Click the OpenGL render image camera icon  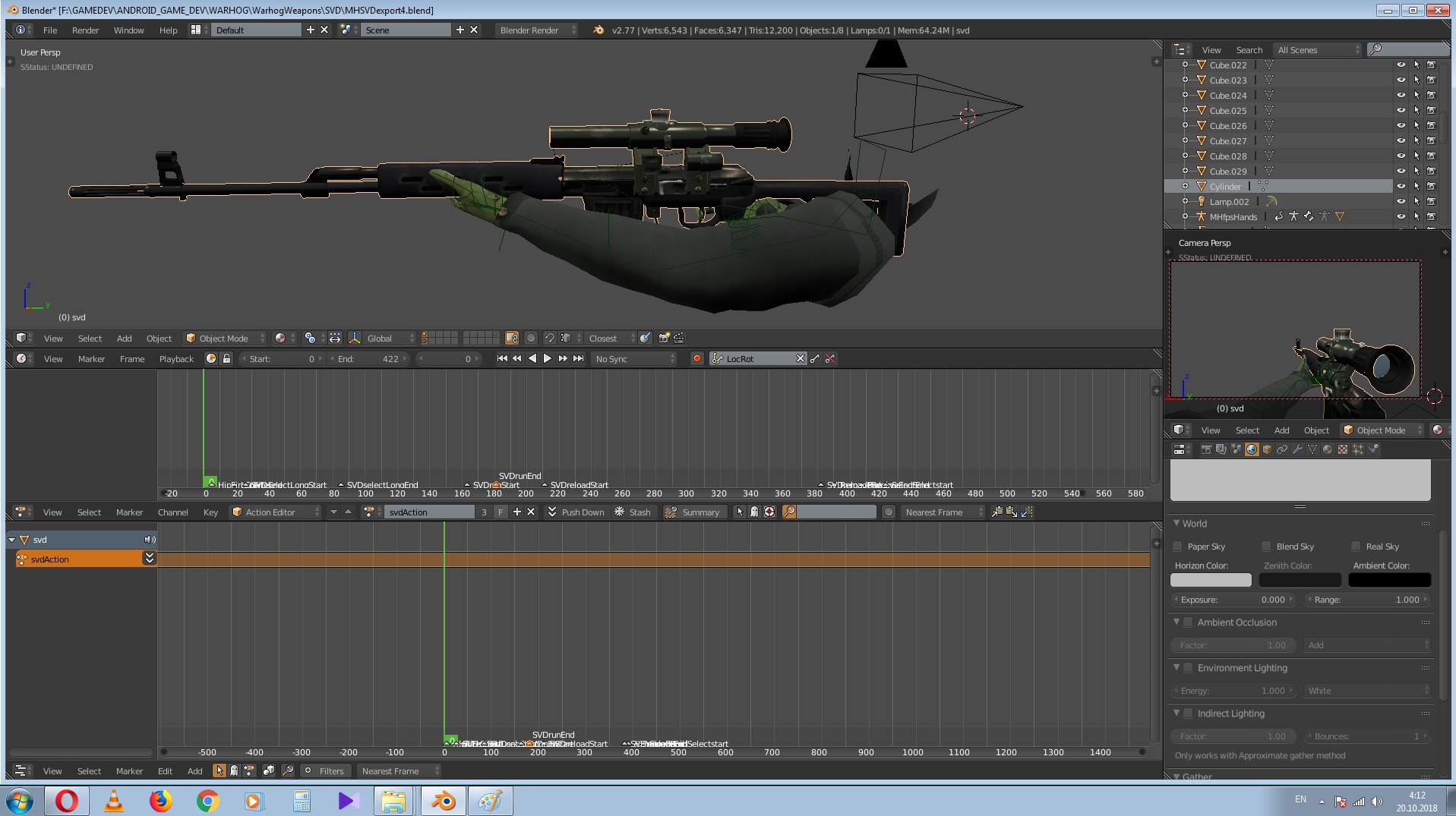(664, 339)
